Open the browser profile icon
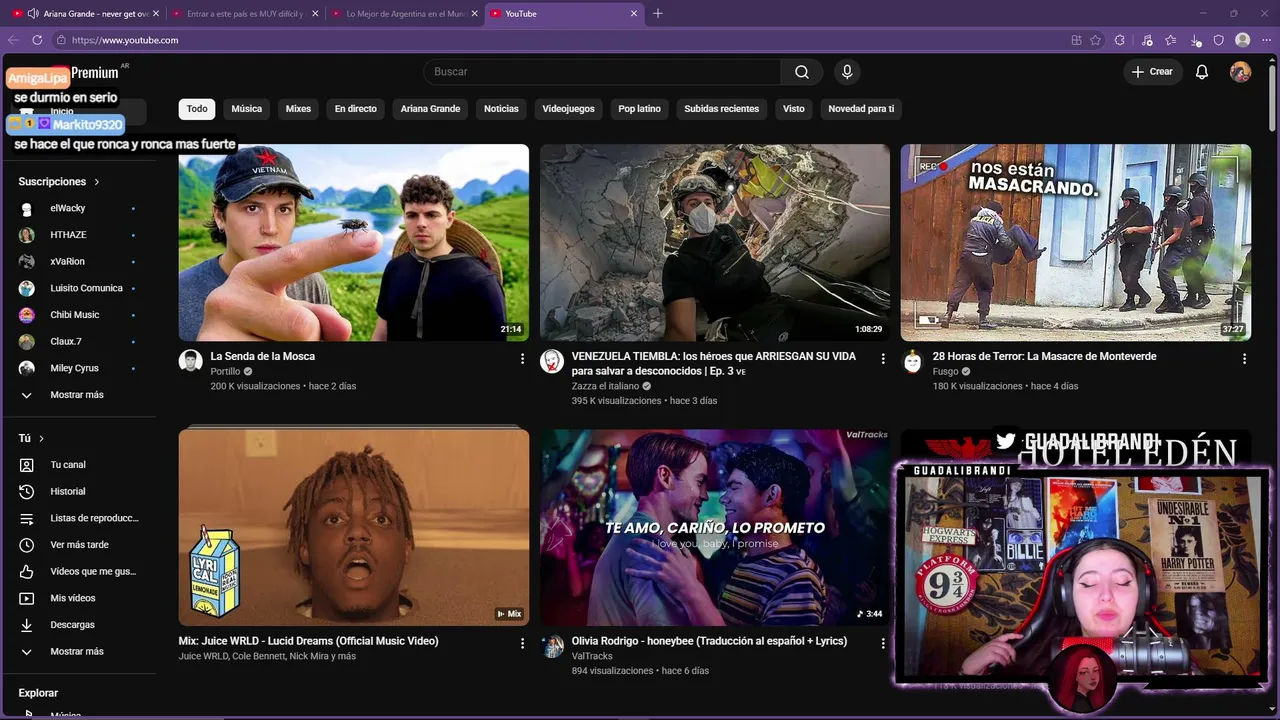 click(1242, 40)
